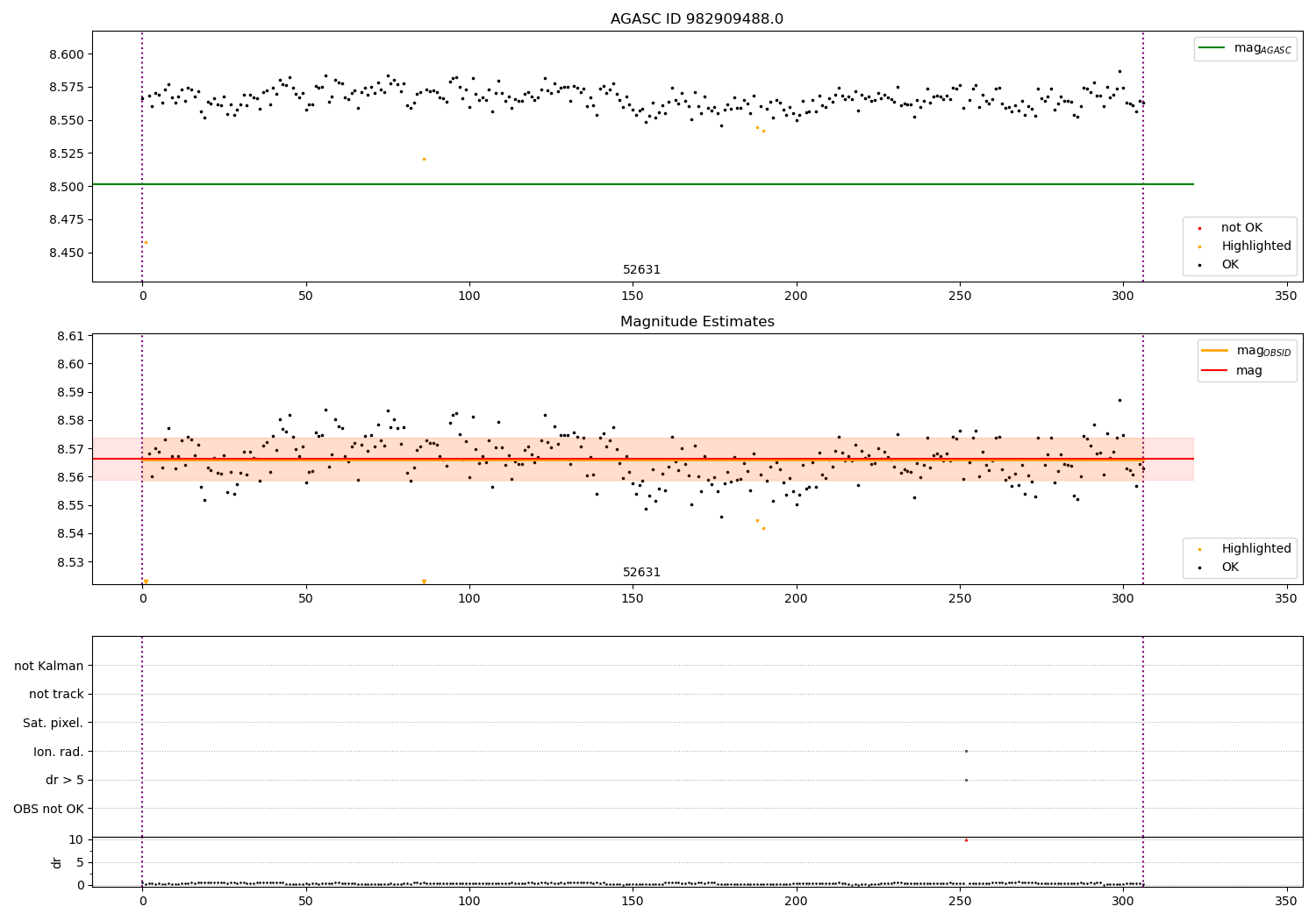Click the 'not Kalman' row label
This screenshot has height=921, width=1316.
coord(49,667)
